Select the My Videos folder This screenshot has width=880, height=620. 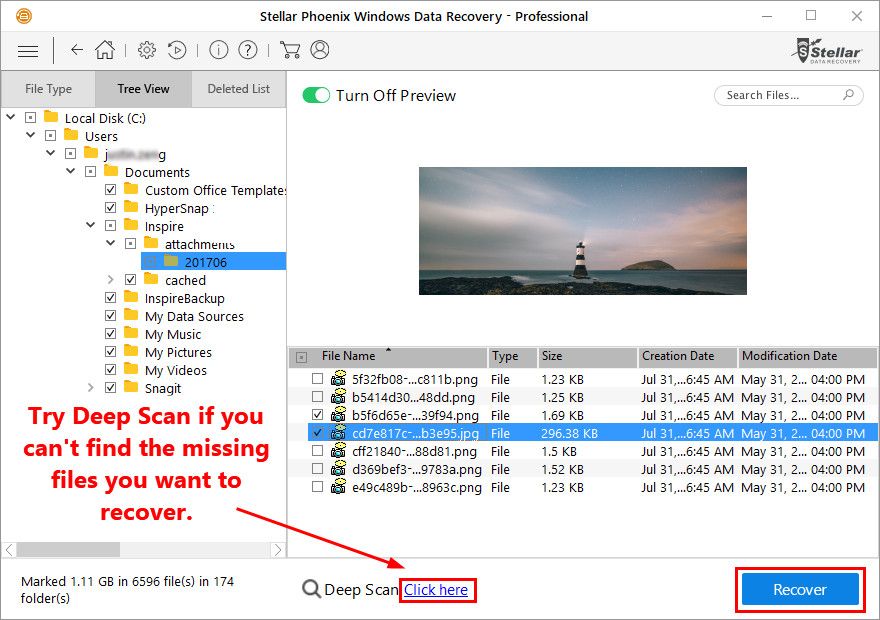click(x=176, y=370)
